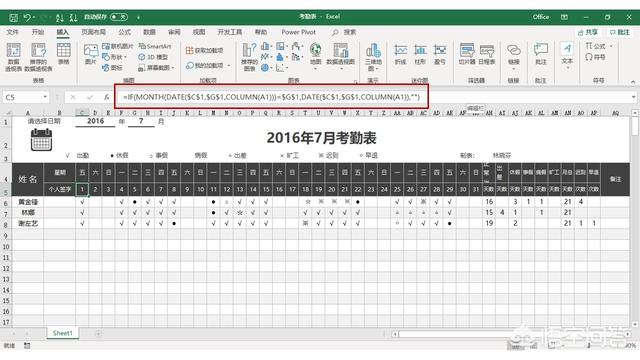Insert a Win/Loss sparkline (盈亏)
Screen dimensions: 640x360
click(x=440, y=54)
